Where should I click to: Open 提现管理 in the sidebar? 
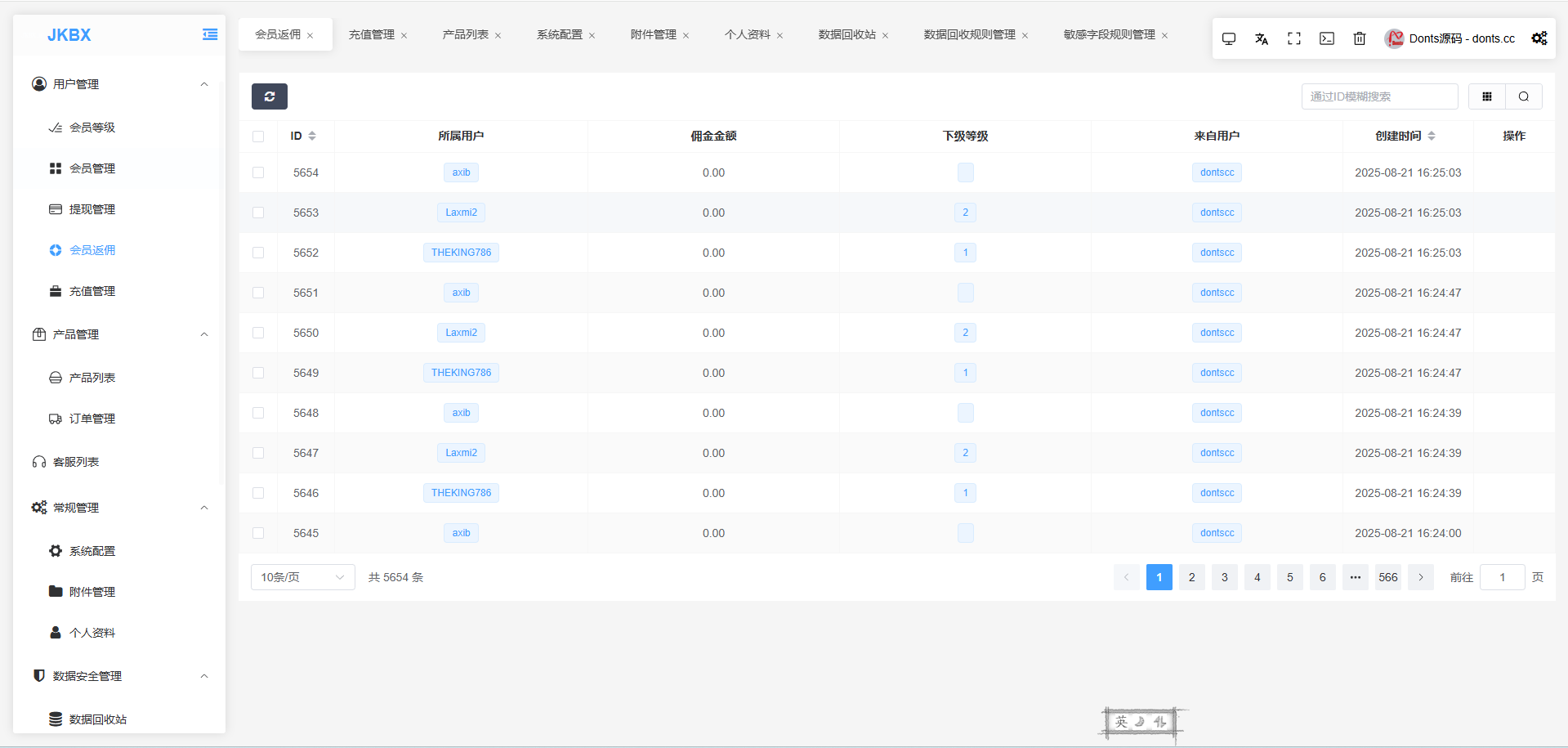point(92,209)
